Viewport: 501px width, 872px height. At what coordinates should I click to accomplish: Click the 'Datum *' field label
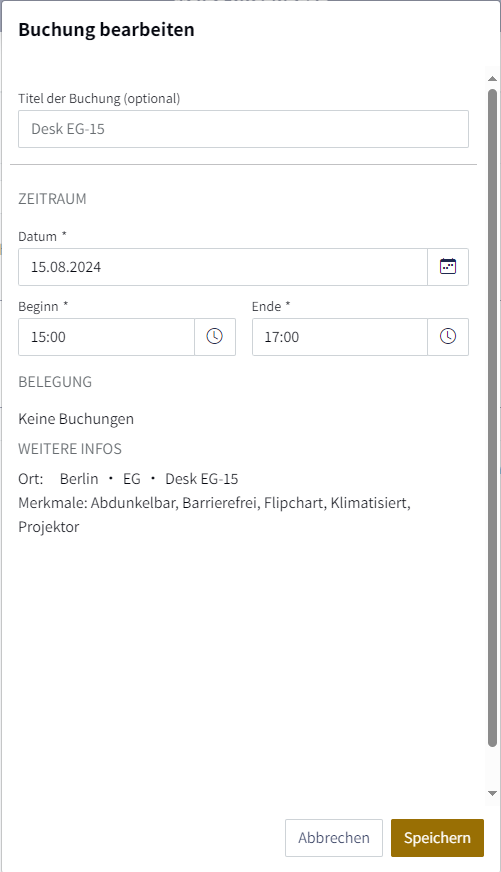pyautogui.click(x=42, y=236)
